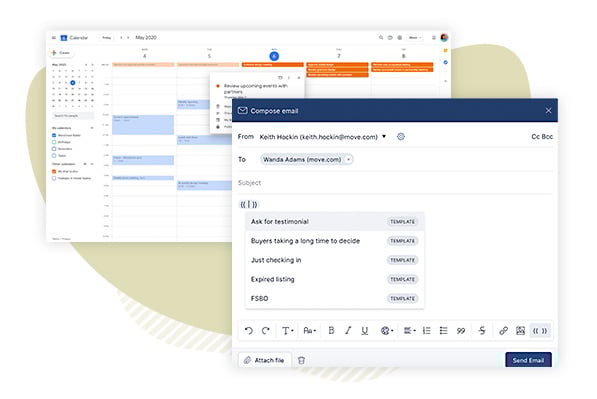Insert an image into email
The width and height of the screenshot is (597, 399).
coord(520,330)
